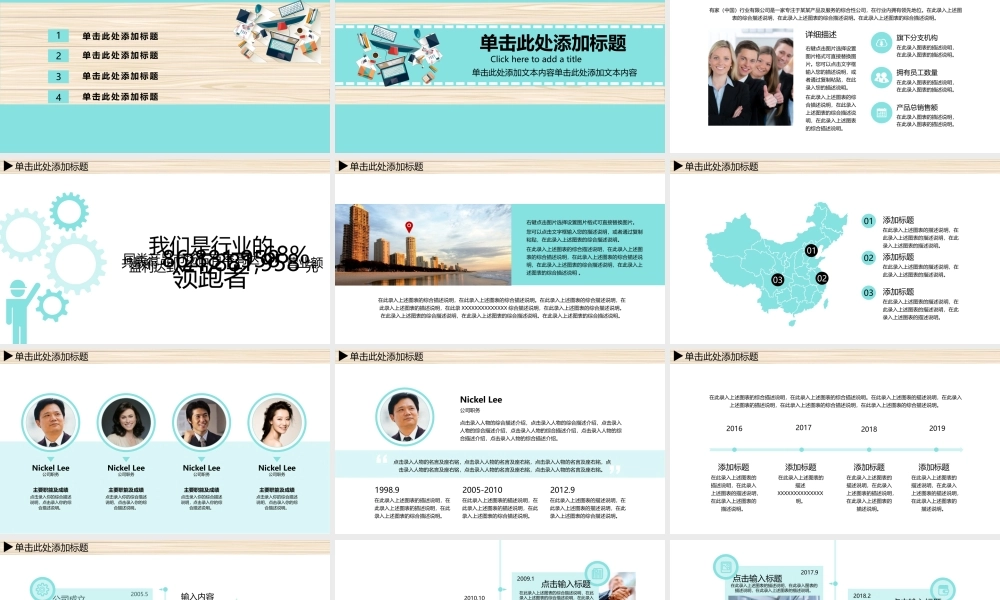Click the cloud download icon beside 旗下分支机构
Screen dimensions: 1000x600
882,43
